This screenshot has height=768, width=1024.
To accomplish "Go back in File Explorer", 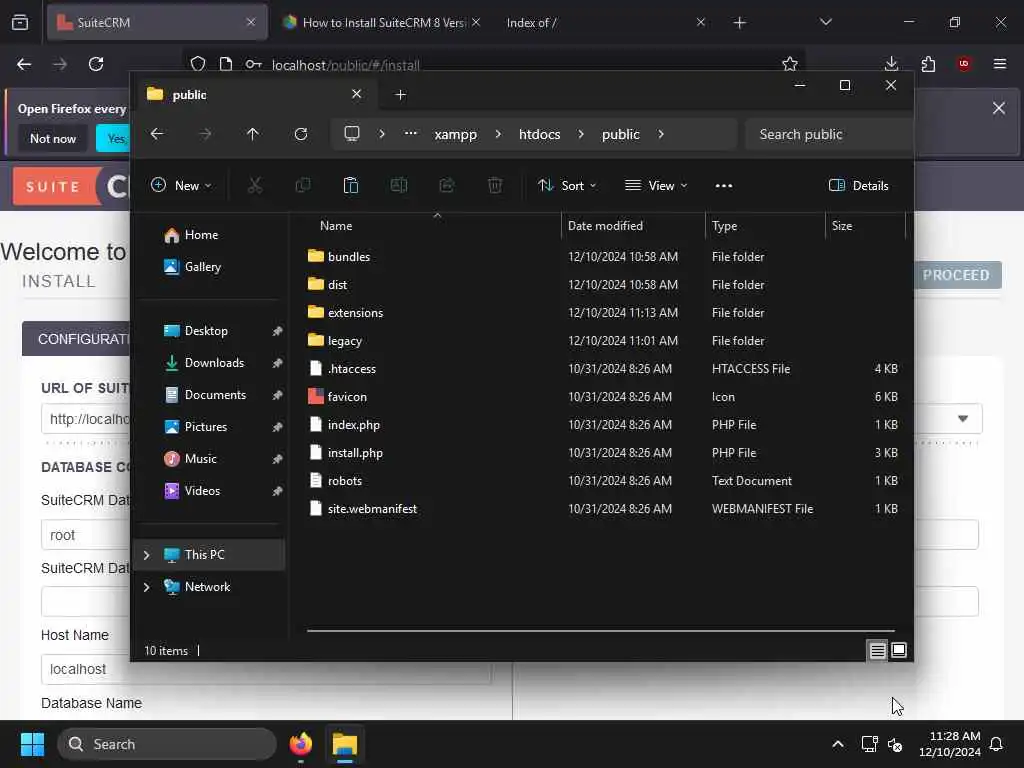I will (157, 134).
